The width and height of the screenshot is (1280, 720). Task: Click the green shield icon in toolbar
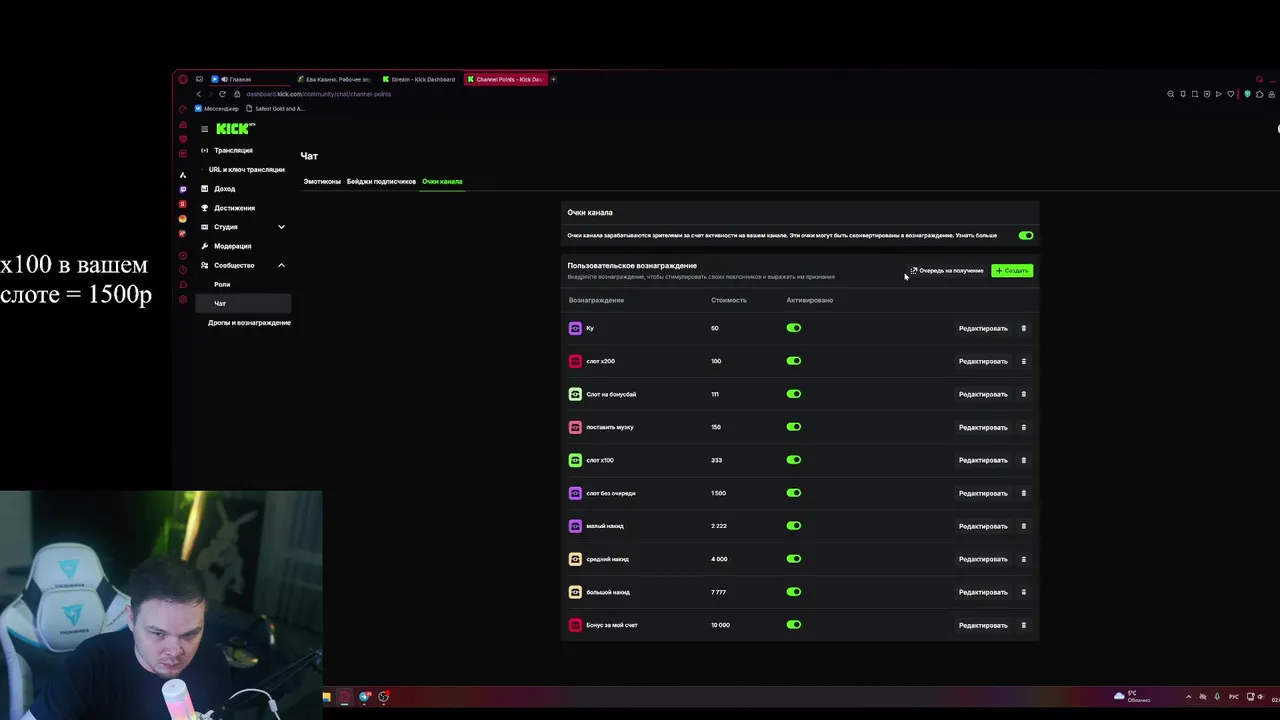pos(1247,94)
